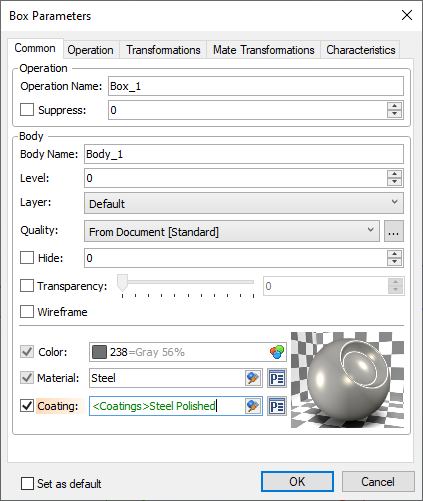The height and width of the screenshot is (501, 423).
Task: Open material parameters icon next to Material
Action: coord(277,378)
